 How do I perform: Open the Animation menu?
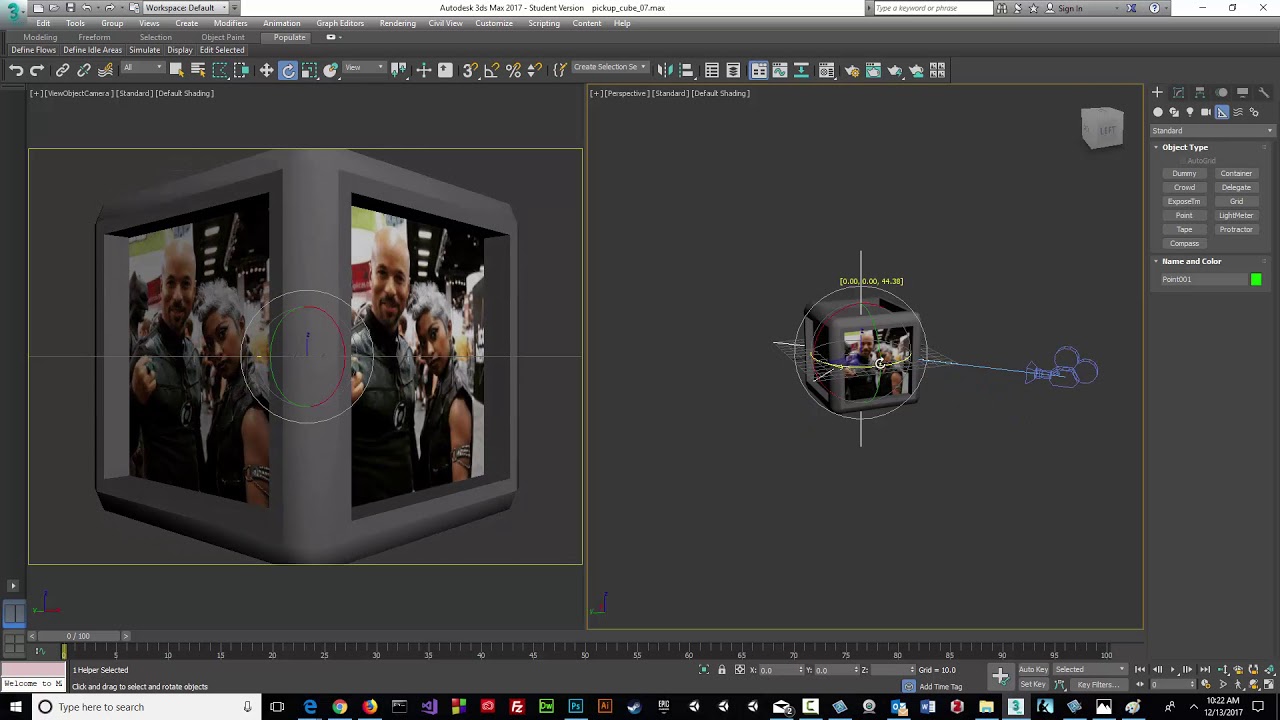pos(281,23)
